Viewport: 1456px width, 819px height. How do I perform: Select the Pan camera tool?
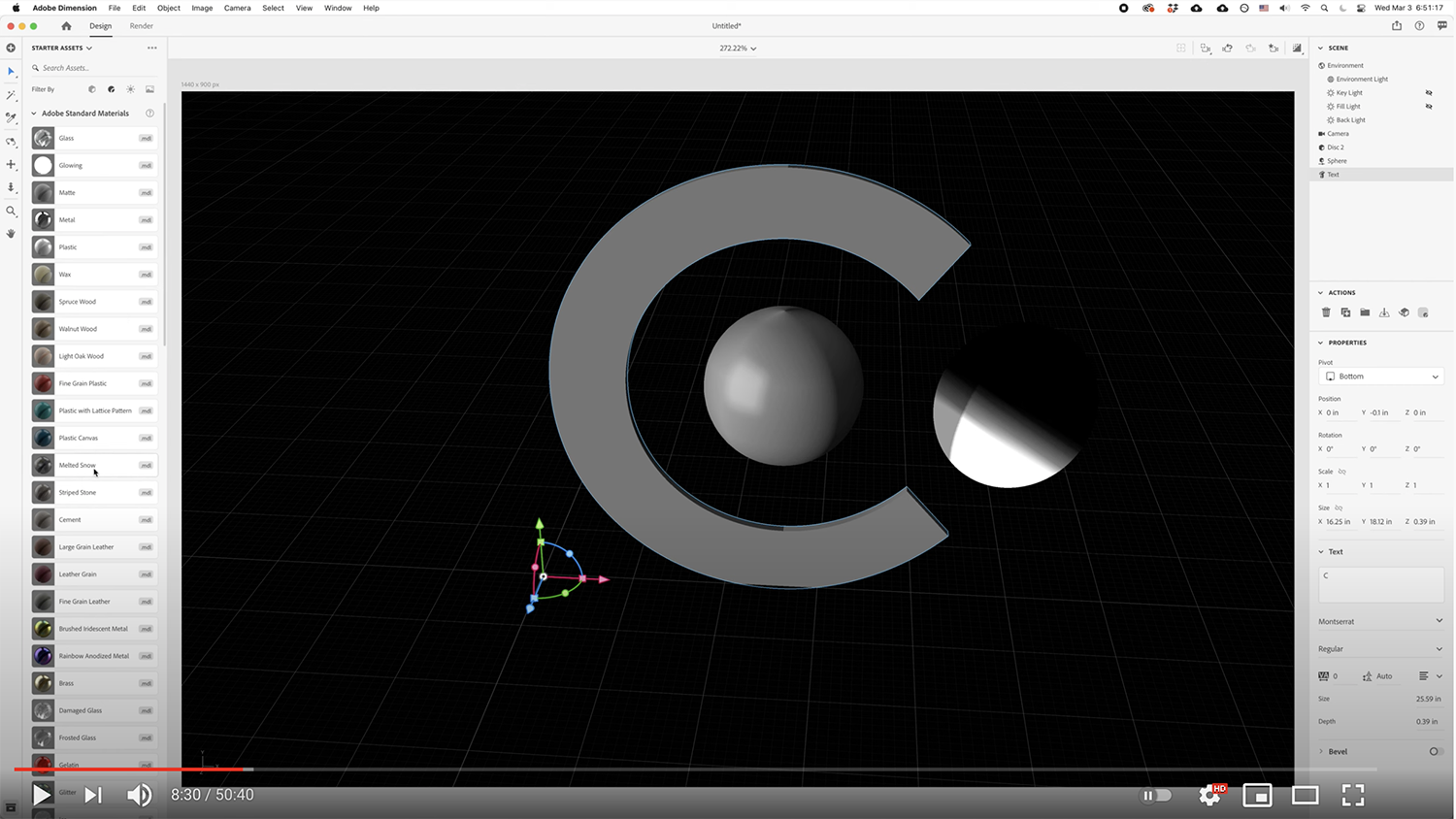click(x=11, y=165)
